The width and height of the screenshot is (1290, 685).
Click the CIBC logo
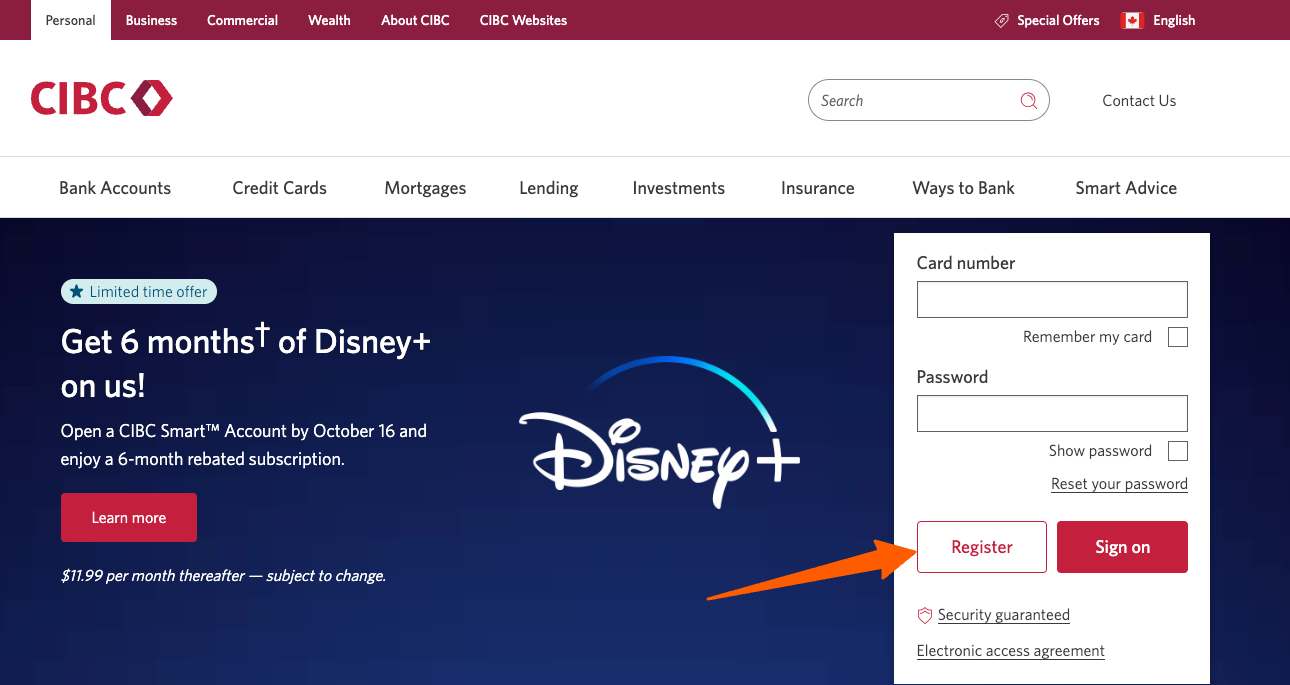[x=100, y=98]
